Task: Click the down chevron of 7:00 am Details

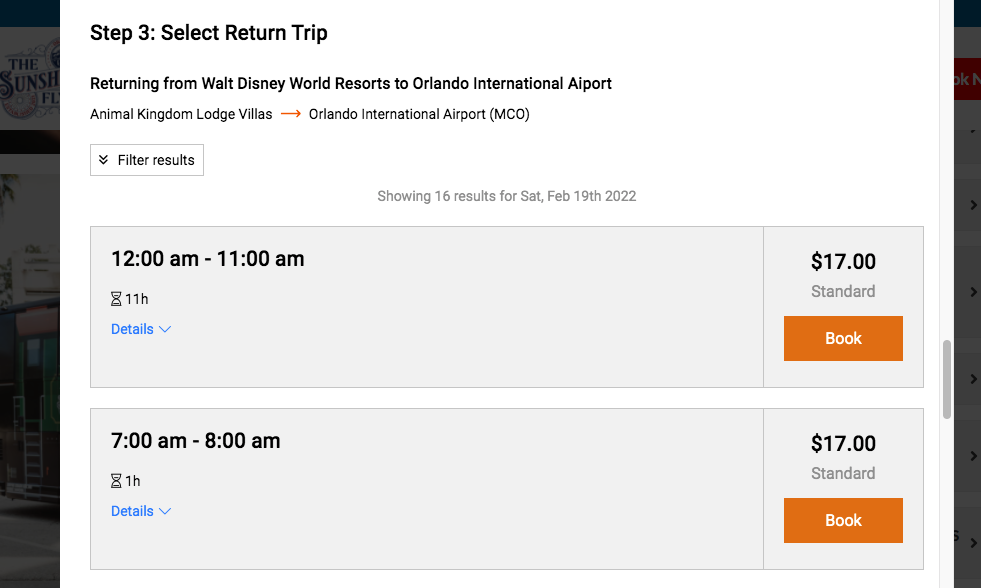Action: point(165,511)
